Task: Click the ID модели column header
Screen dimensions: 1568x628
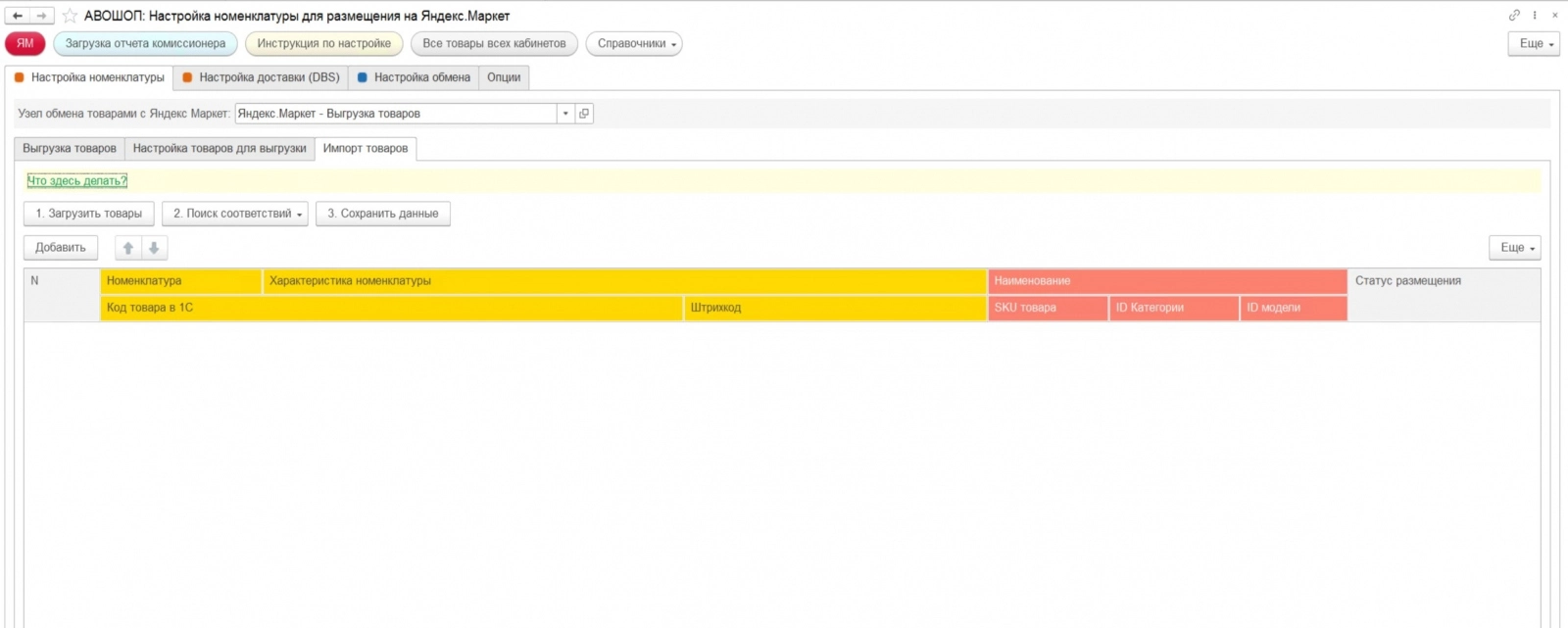Action: [x=1295, y=308]
